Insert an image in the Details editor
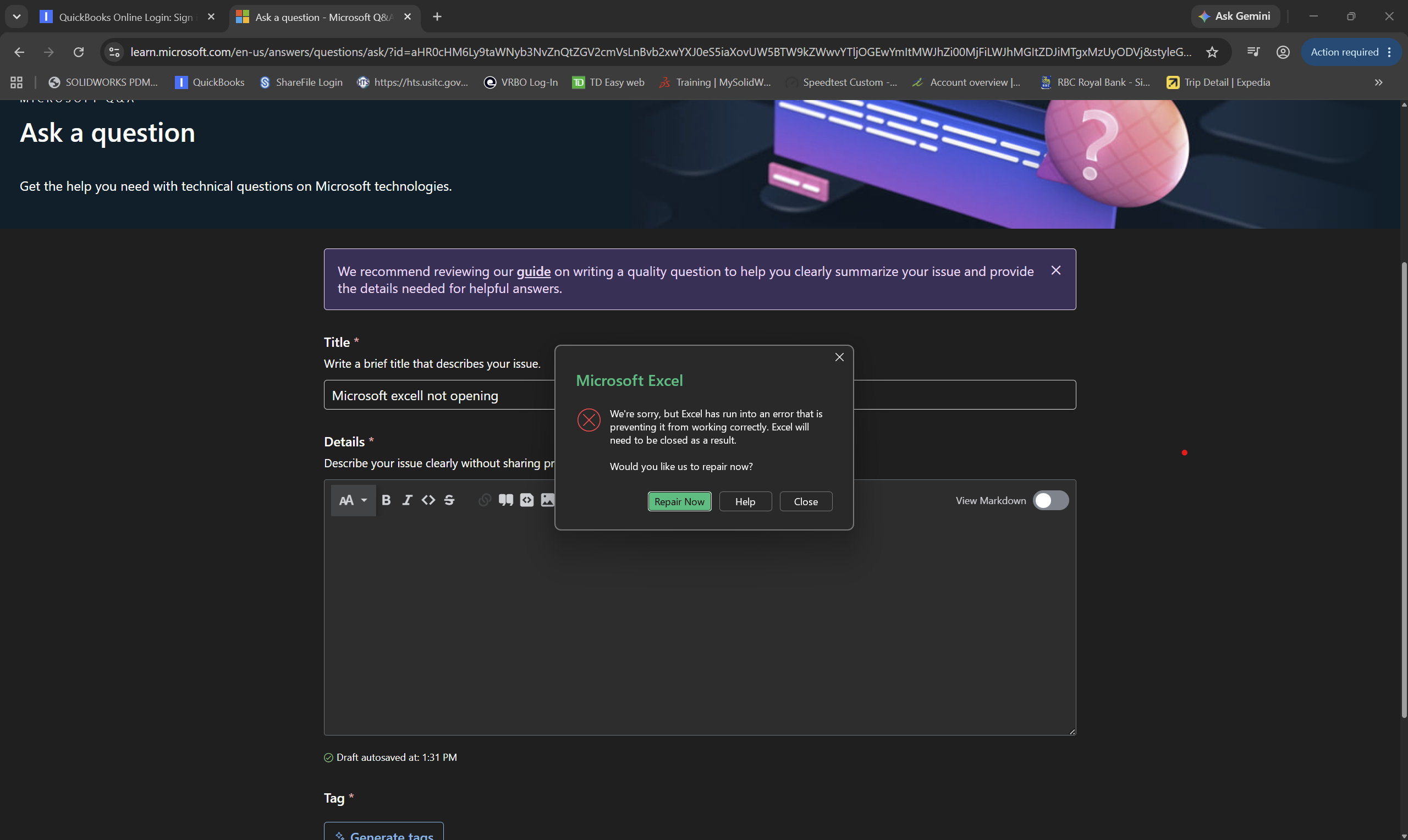 (547, 500)
